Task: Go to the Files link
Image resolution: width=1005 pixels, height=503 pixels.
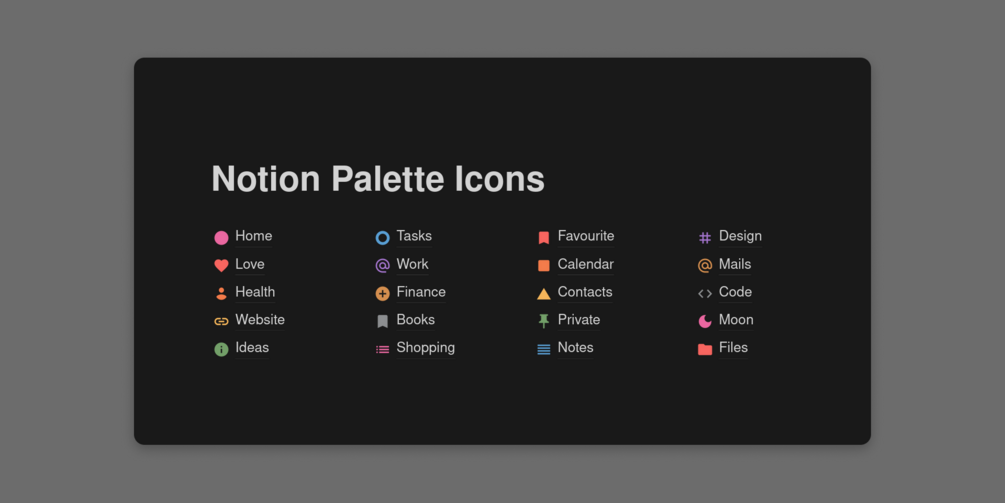Action: 733,347
